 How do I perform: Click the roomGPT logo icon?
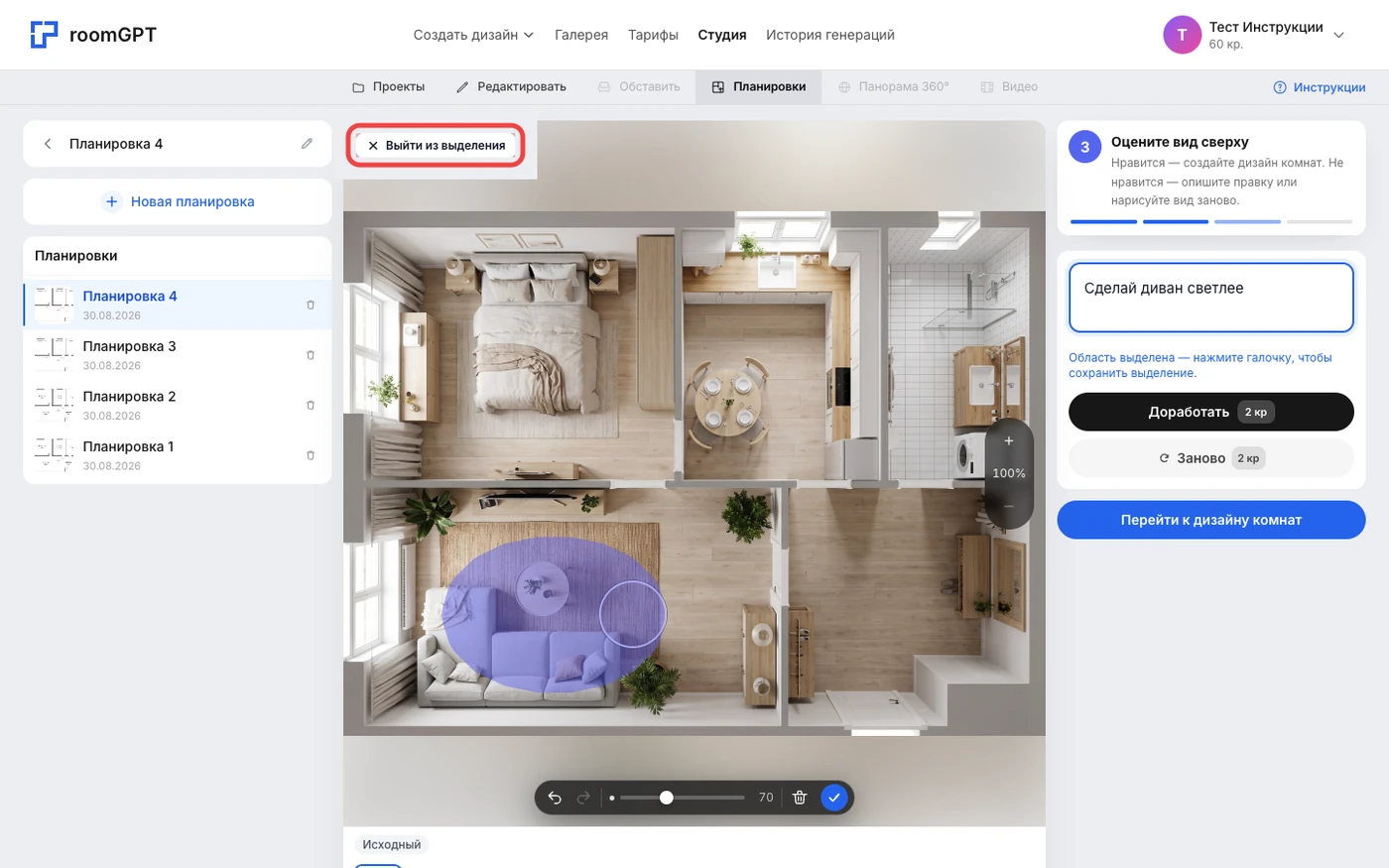pos(44,35)
